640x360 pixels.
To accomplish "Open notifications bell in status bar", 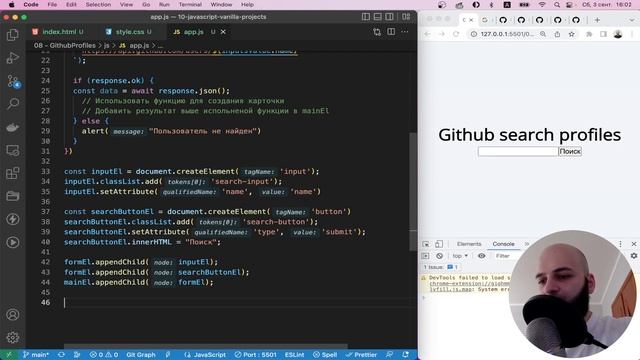I will click(x=405, y=355).
